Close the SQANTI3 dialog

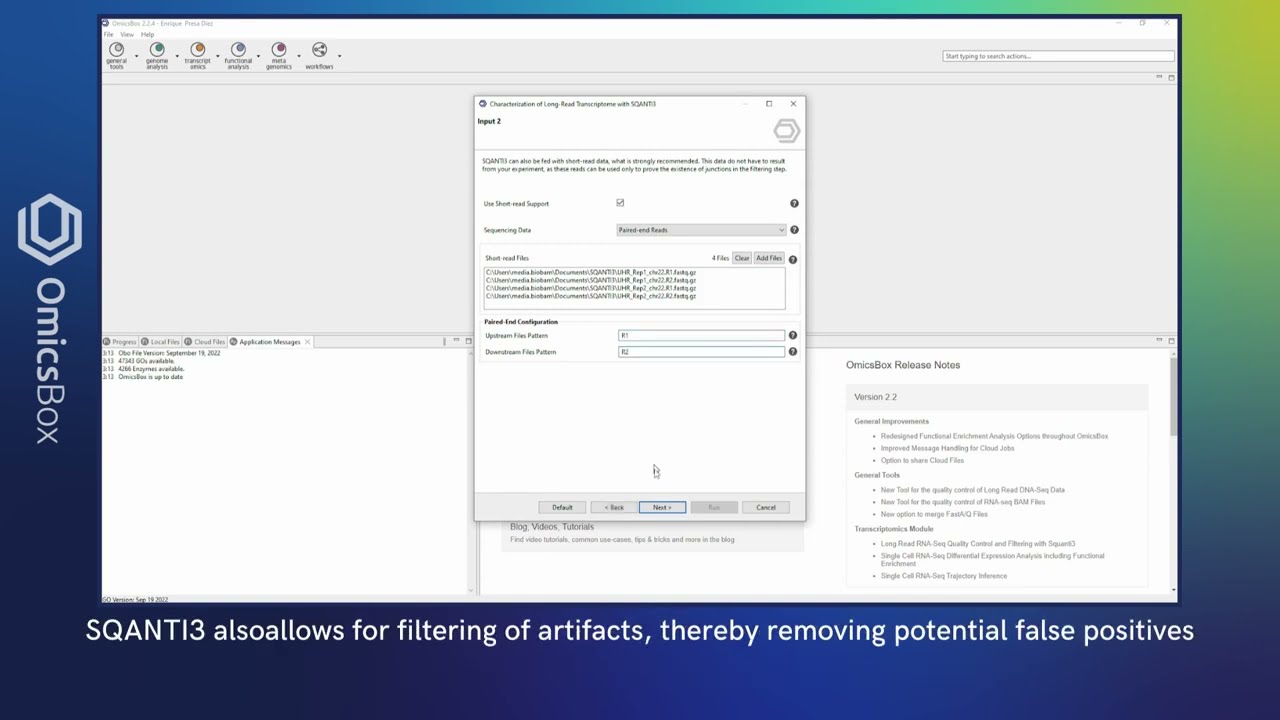coord(793,104)
